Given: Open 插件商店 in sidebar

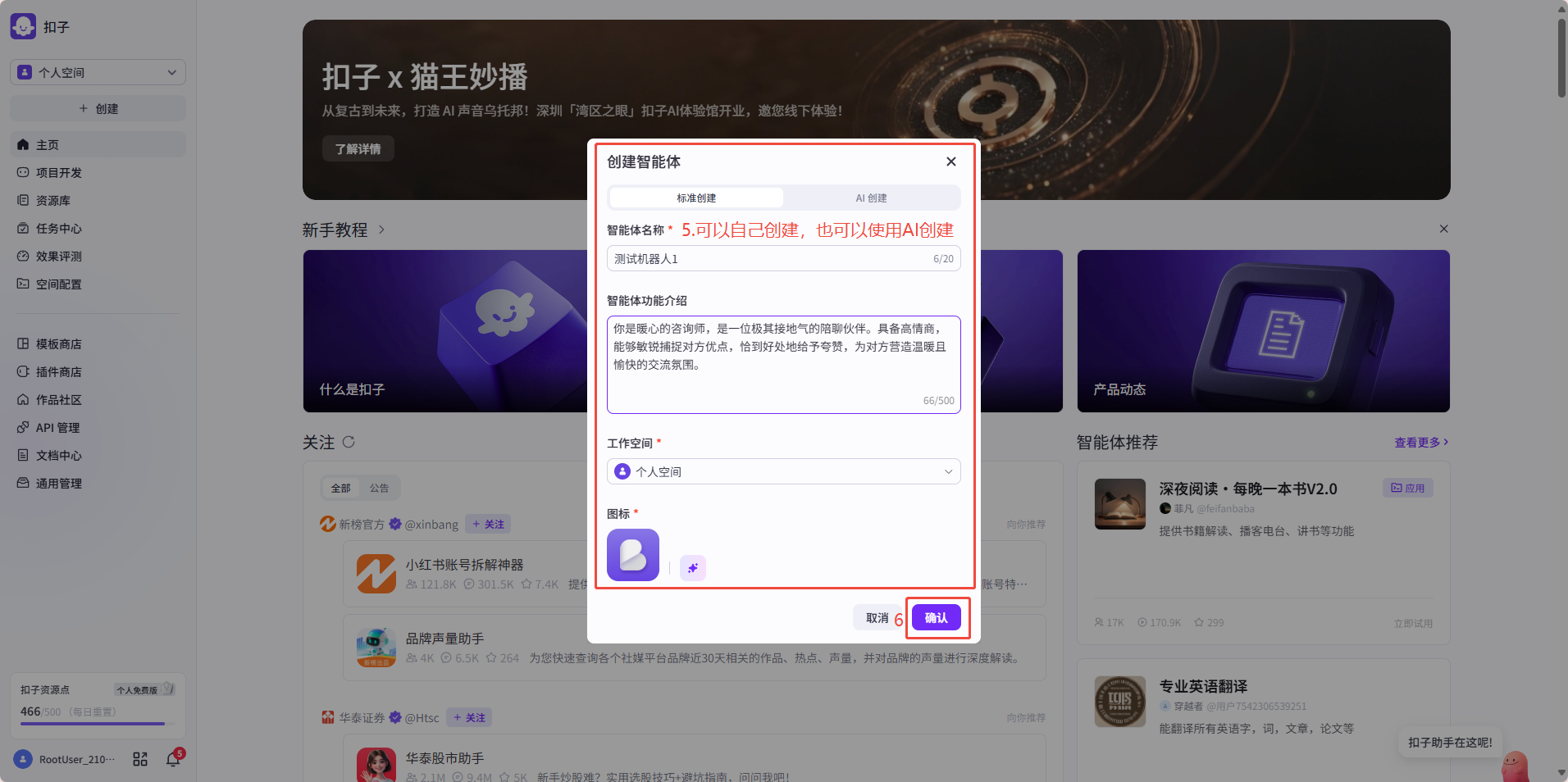Looking at the screenshot, I should (x=98, y=371).
